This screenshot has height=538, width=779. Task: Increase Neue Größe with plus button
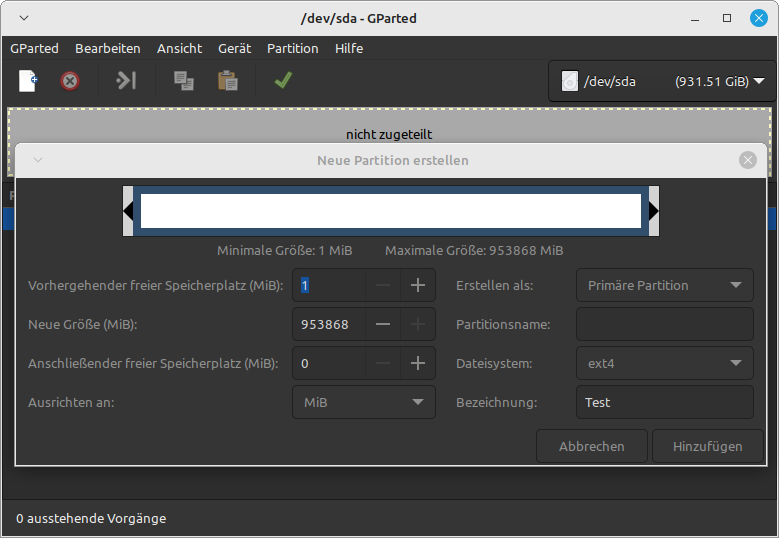click(418, 324)
